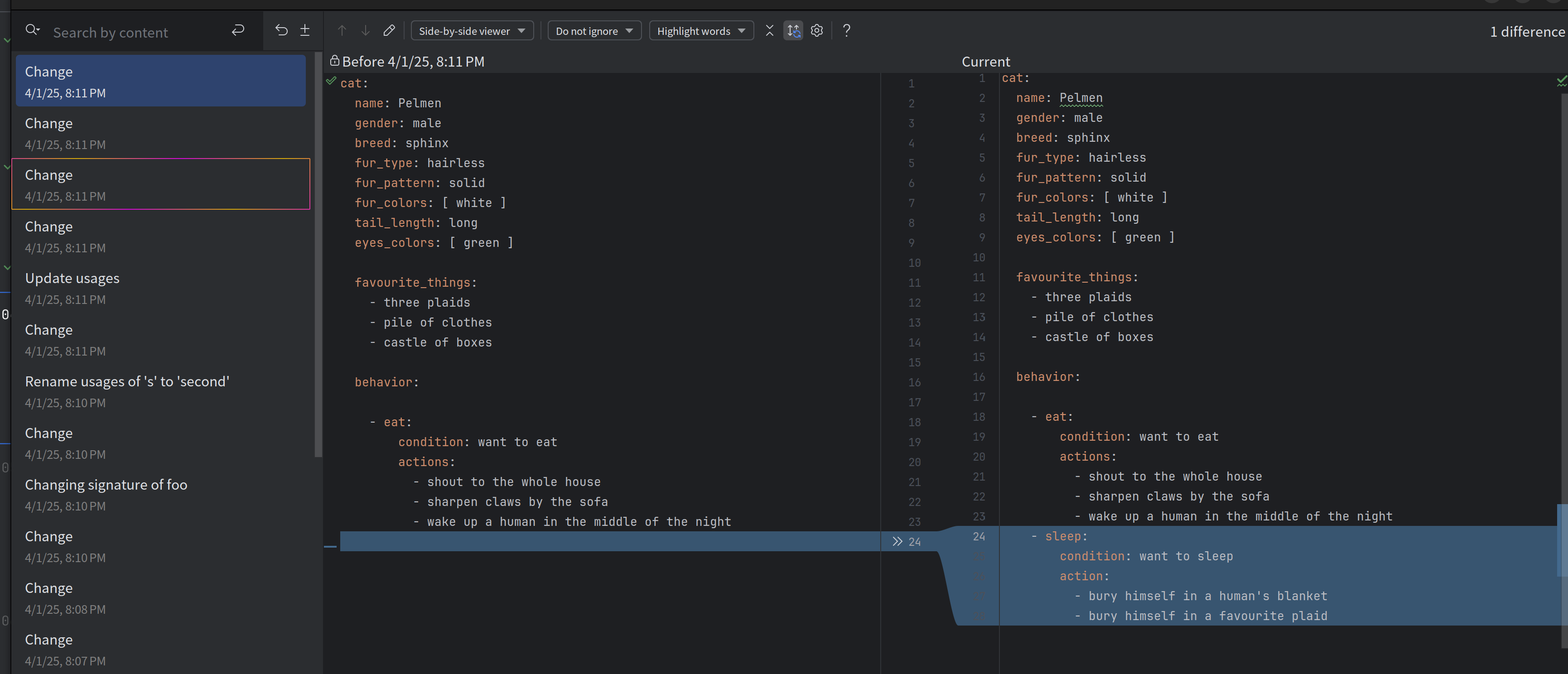Click 'eyes_colors: [ green ]' in Current pane

tap(1095, 237)
